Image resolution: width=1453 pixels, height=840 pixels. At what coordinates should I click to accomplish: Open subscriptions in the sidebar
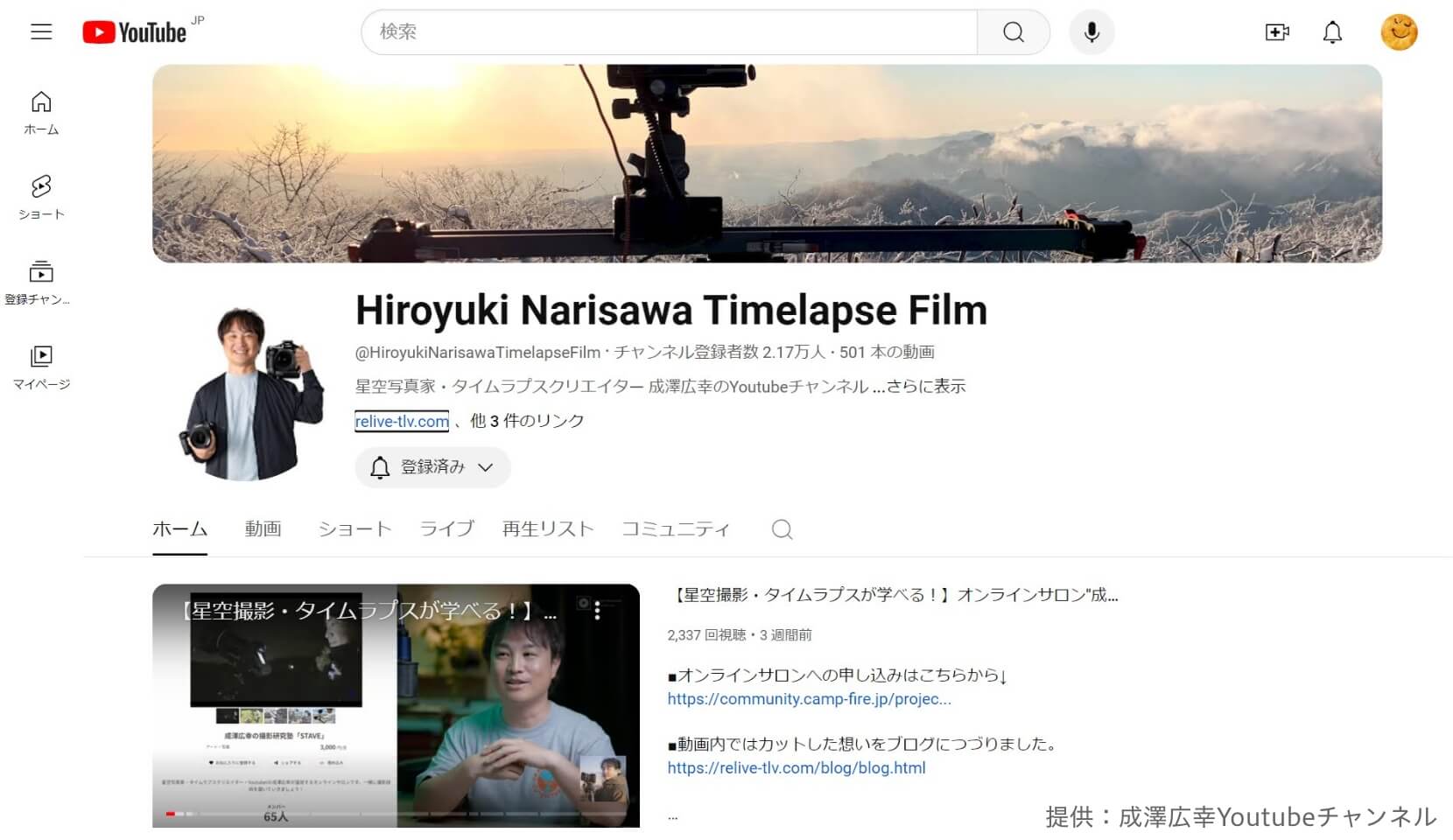41,282
